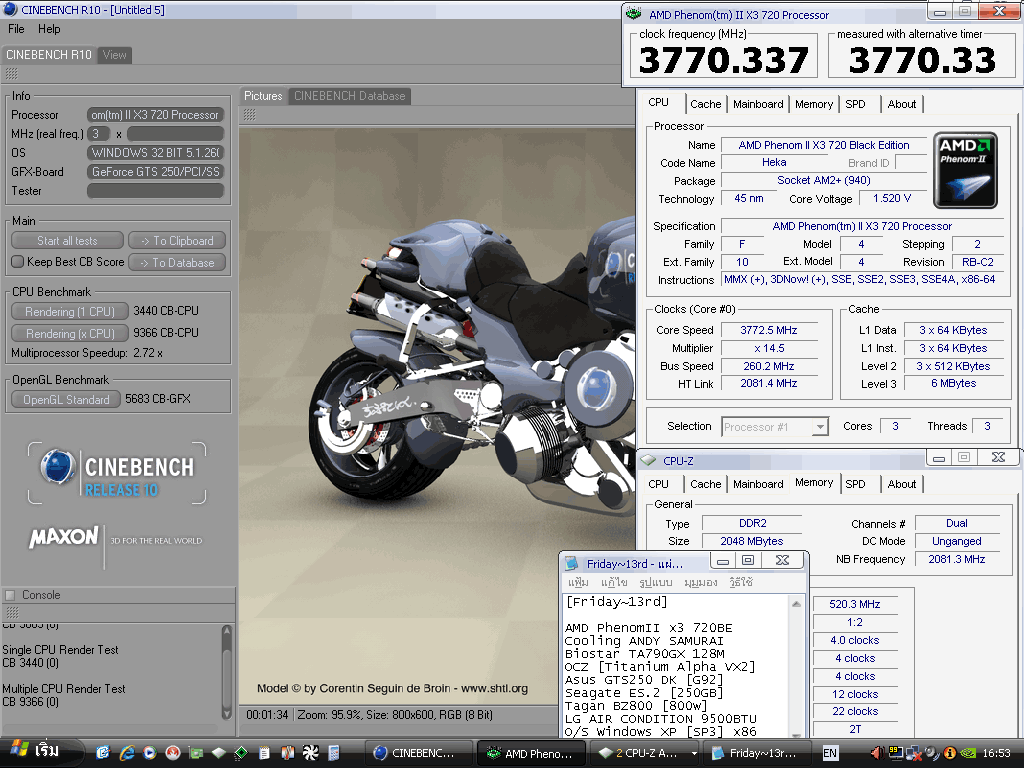The height and width of the screenshot is (768, 1024).
Task: Launch Windows Media Player quick launch icon
Action: pyautogui.click(x=150, y=752)
